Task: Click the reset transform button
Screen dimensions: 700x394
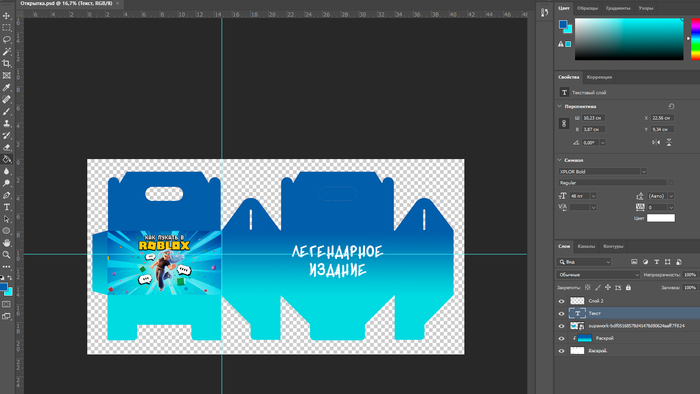Action: click(x=671, y=106)
